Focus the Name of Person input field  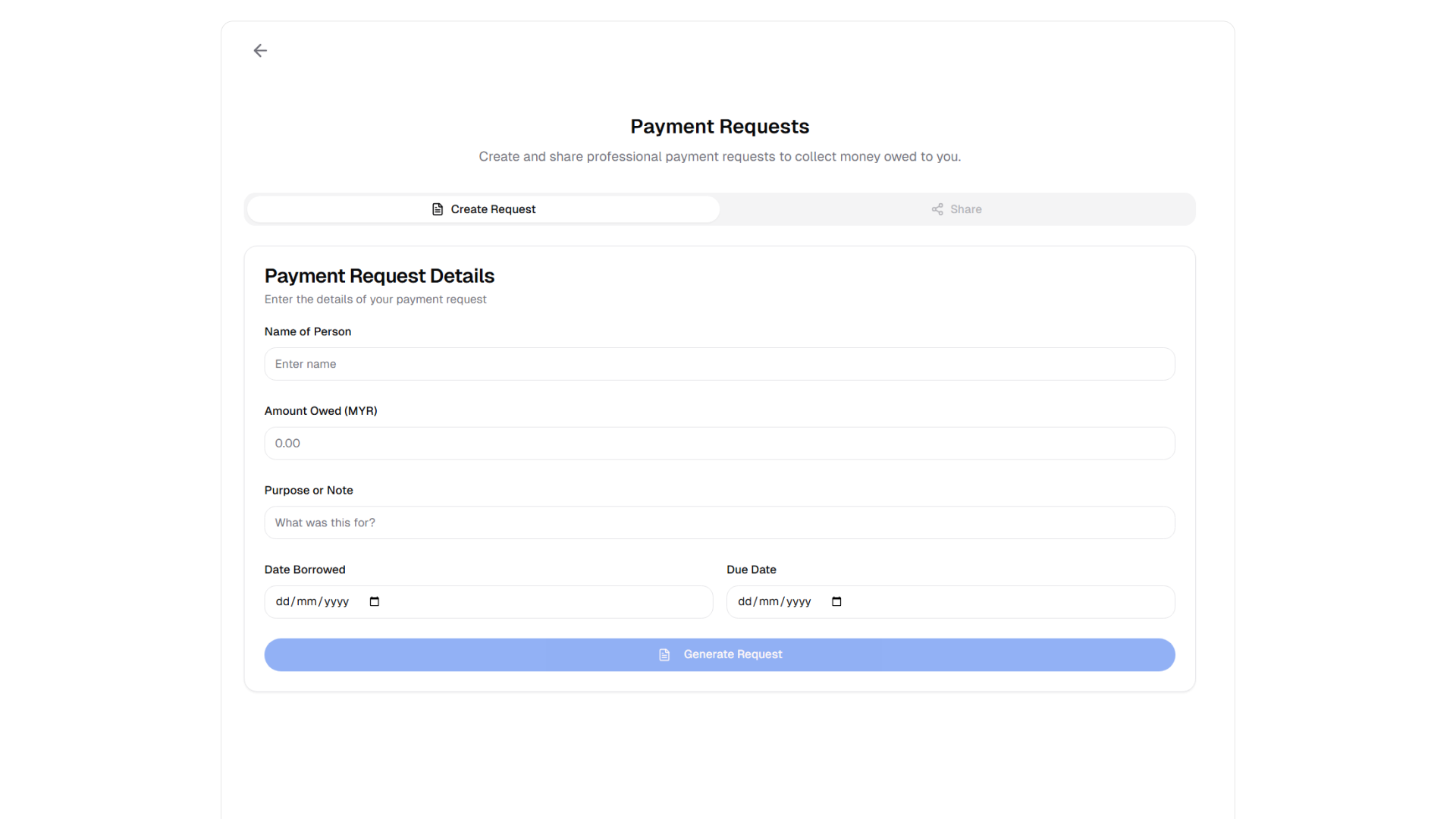tap(719, 364)
